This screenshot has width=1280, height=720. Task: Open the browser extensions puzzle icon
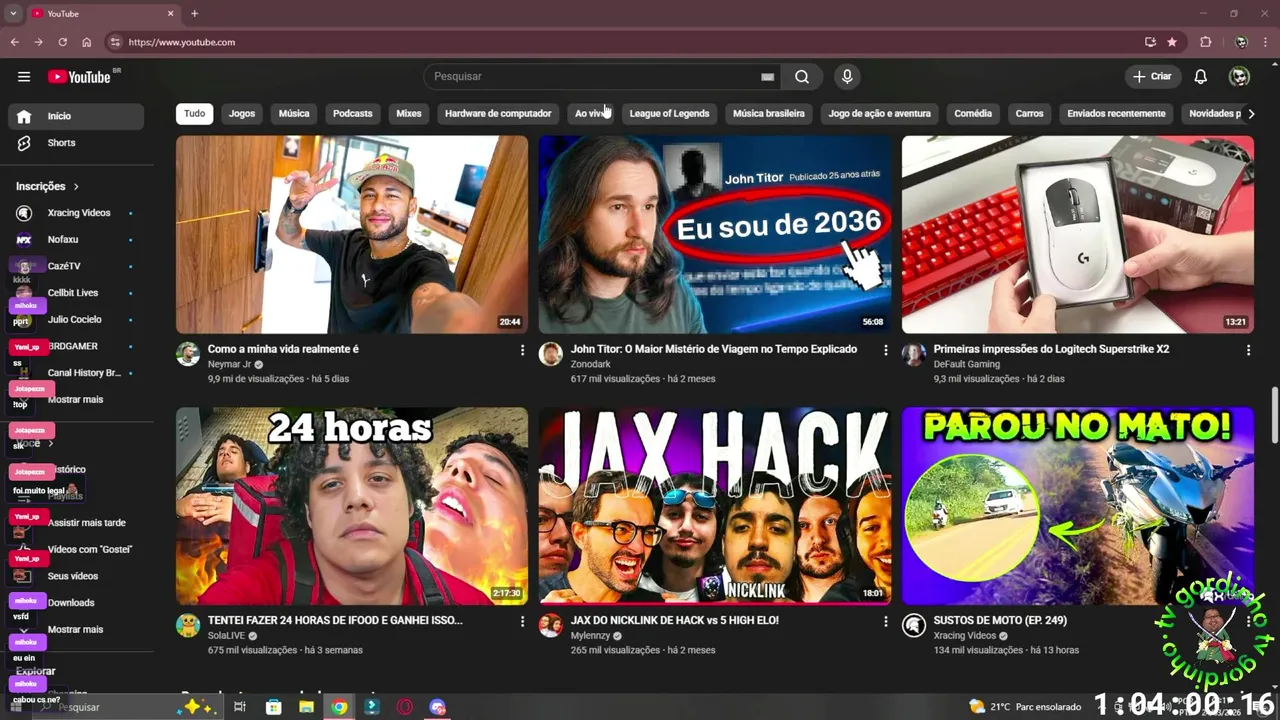coord(1205,42)
